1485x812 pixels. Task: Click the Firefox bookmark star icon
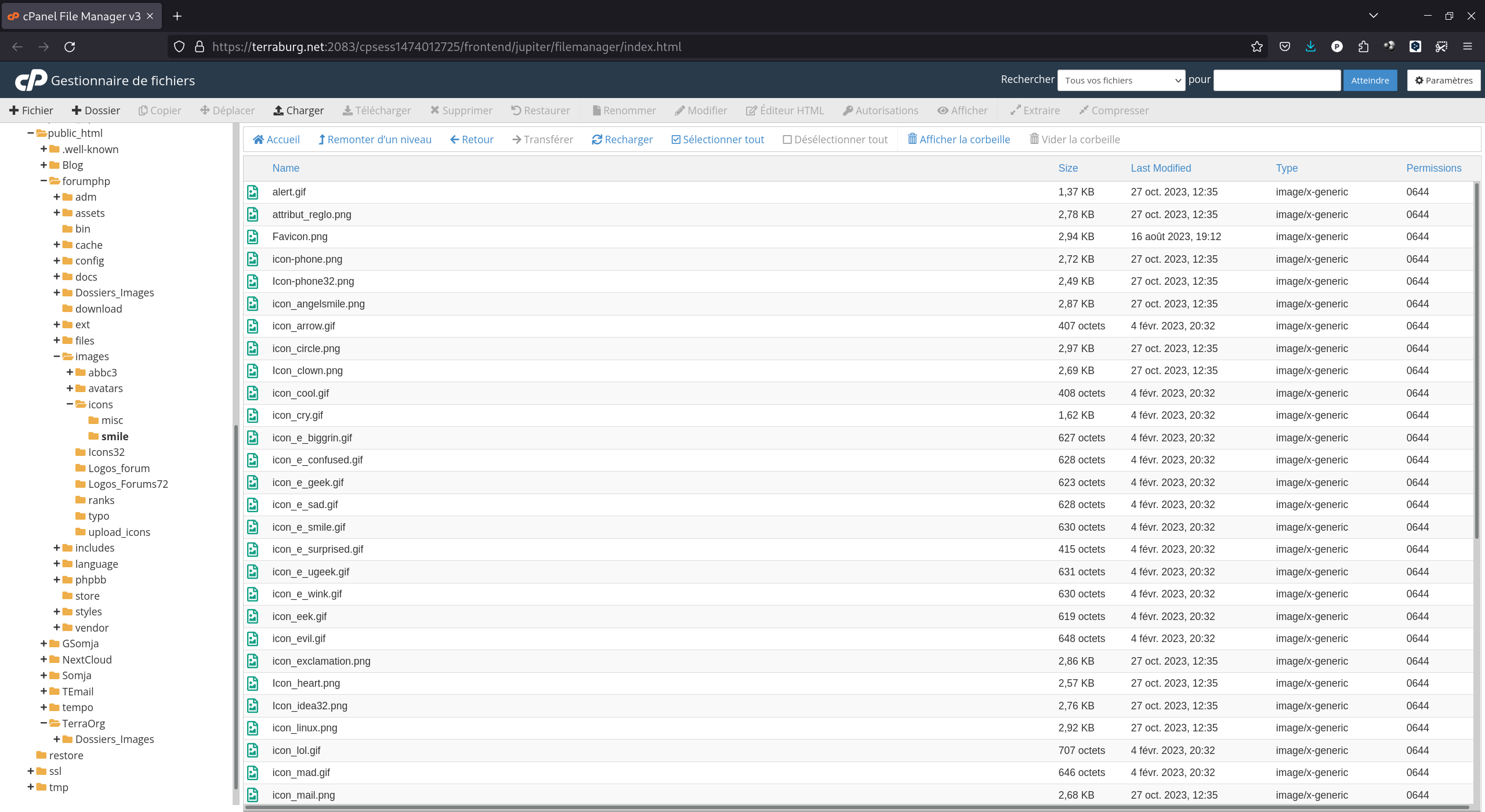(1256, 46)
